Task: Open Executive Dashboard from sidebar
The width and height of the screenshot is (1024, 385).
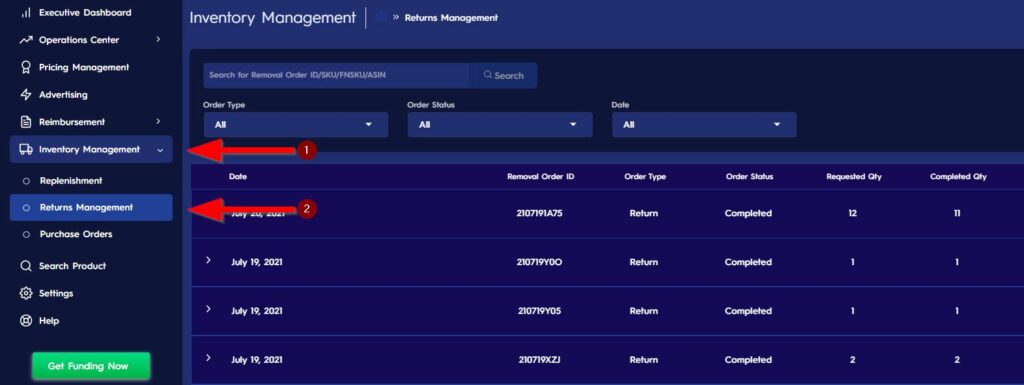Action: tap(85, 12)
